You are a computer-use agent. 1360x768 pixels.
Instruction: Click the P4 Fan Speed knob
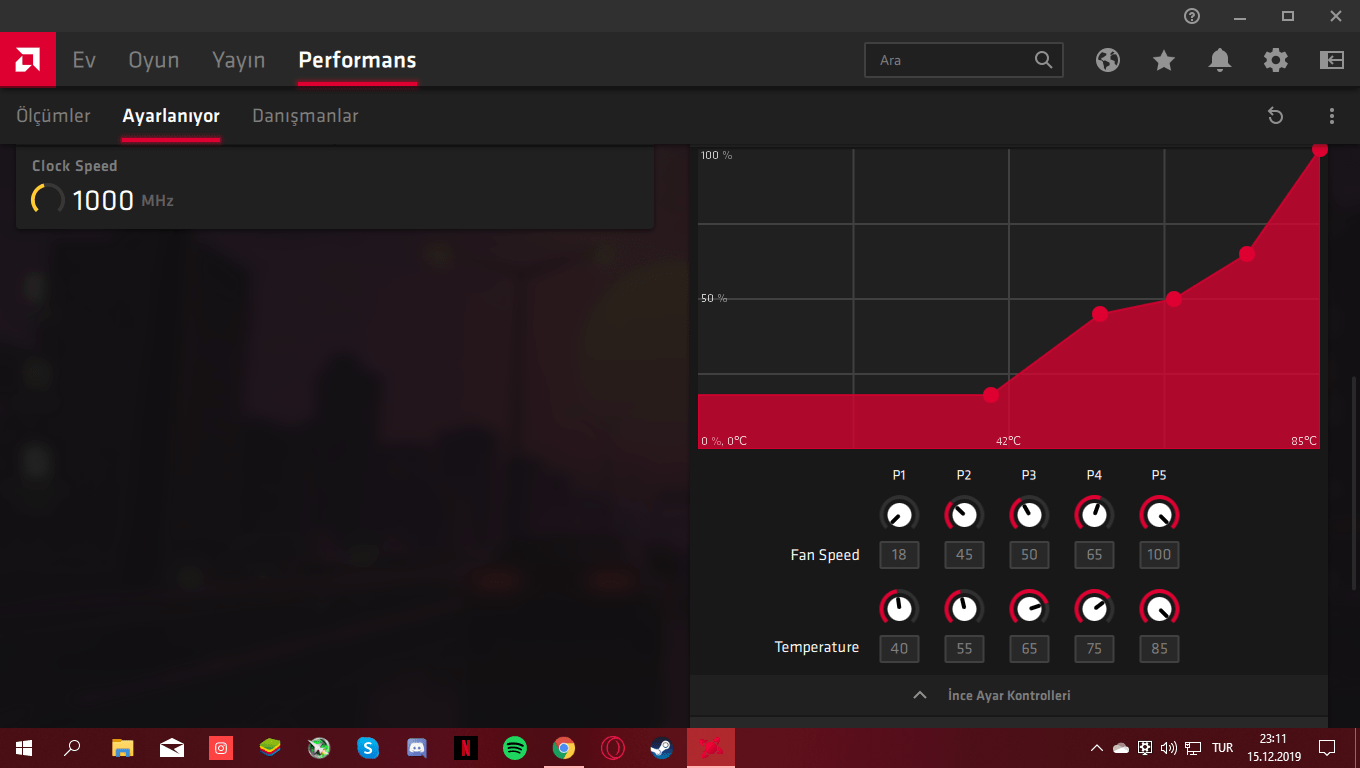coord(1094,515)
